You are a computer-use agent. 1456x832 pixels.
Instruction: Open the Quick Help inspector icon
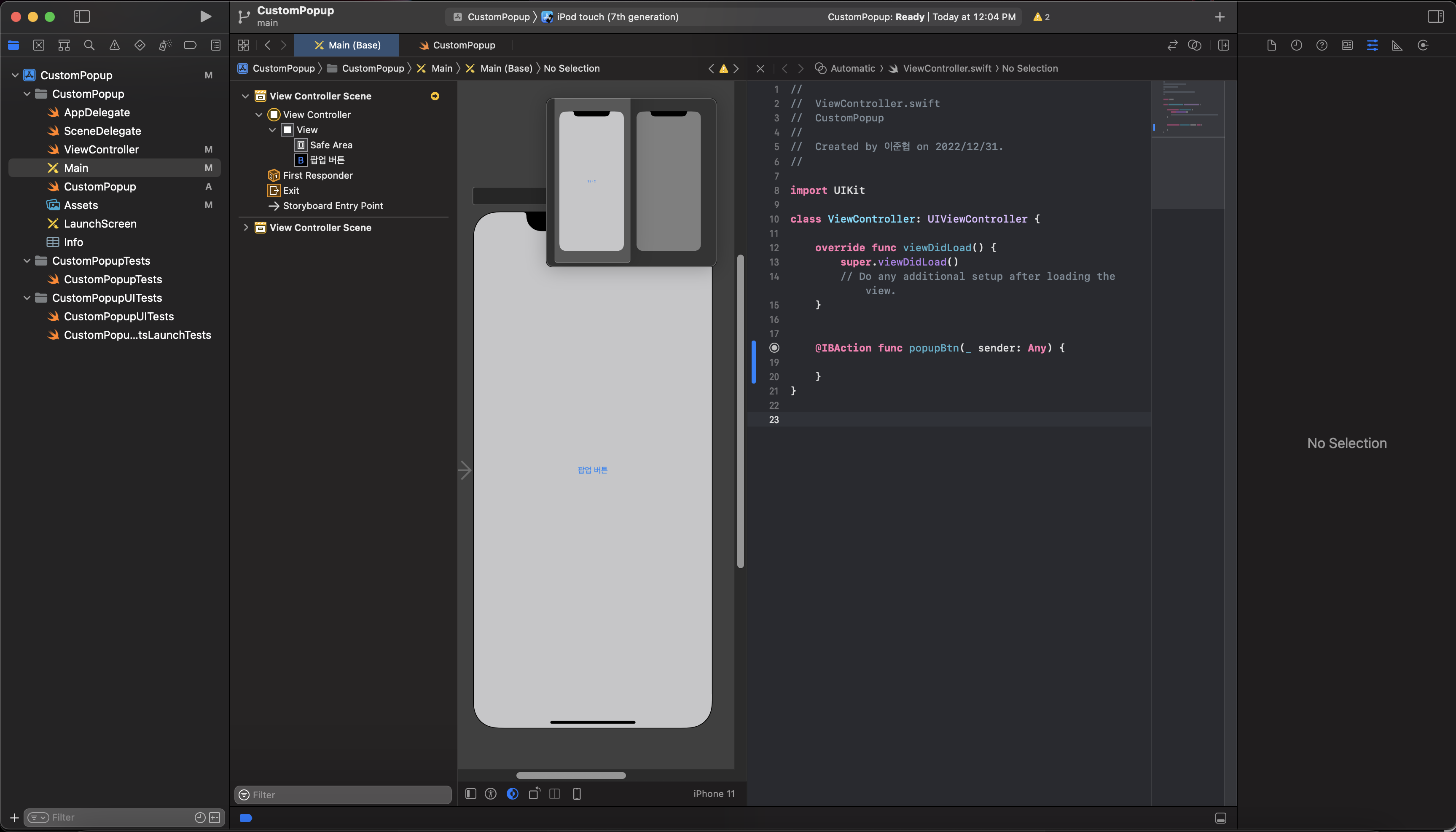1322,45
